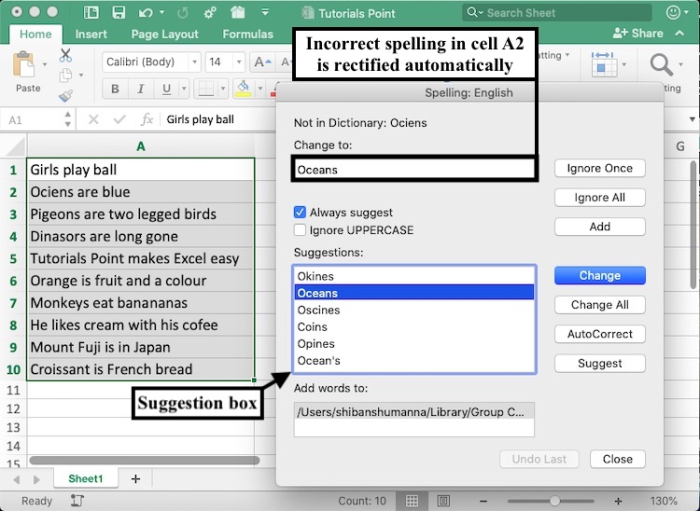The width and height of the screenshot is (700, 511).
Task: Click the Add button in Spelling dialog
Action: tap(600, 226)
